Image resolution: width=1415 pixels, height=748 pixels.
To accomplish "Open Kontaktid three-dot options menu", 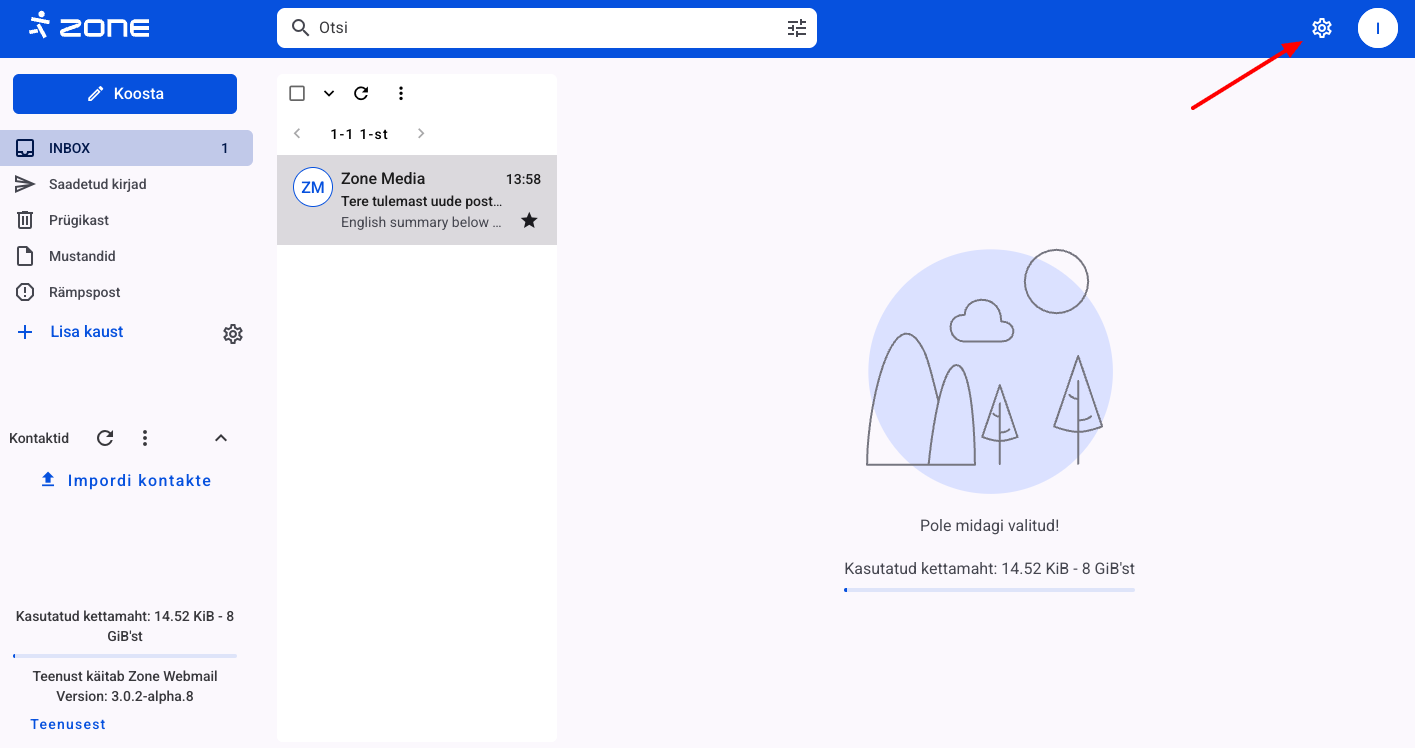I will [x=145, y=438].
